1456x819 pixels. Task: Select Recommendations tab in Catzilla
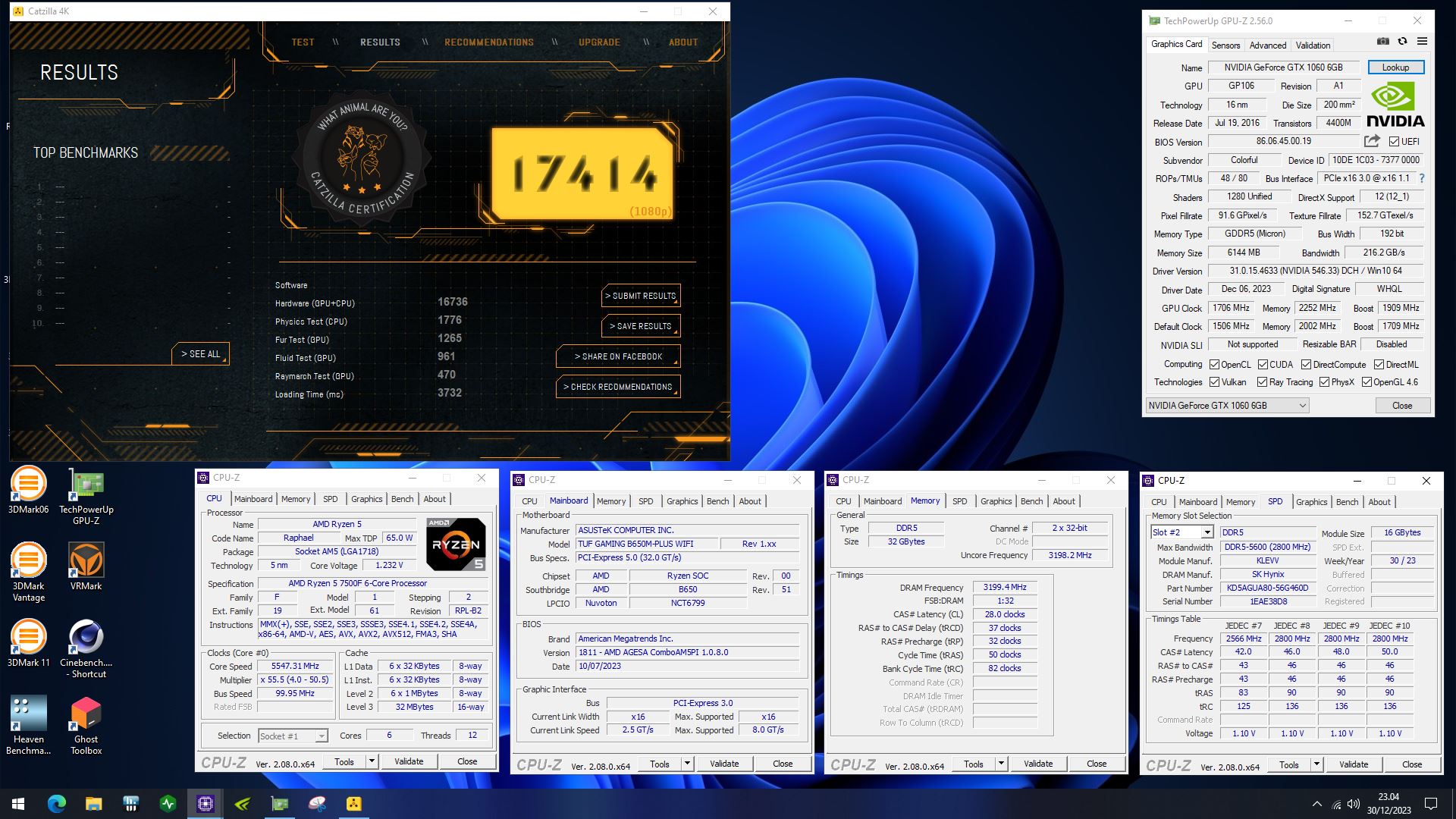[x=489, y=42]
